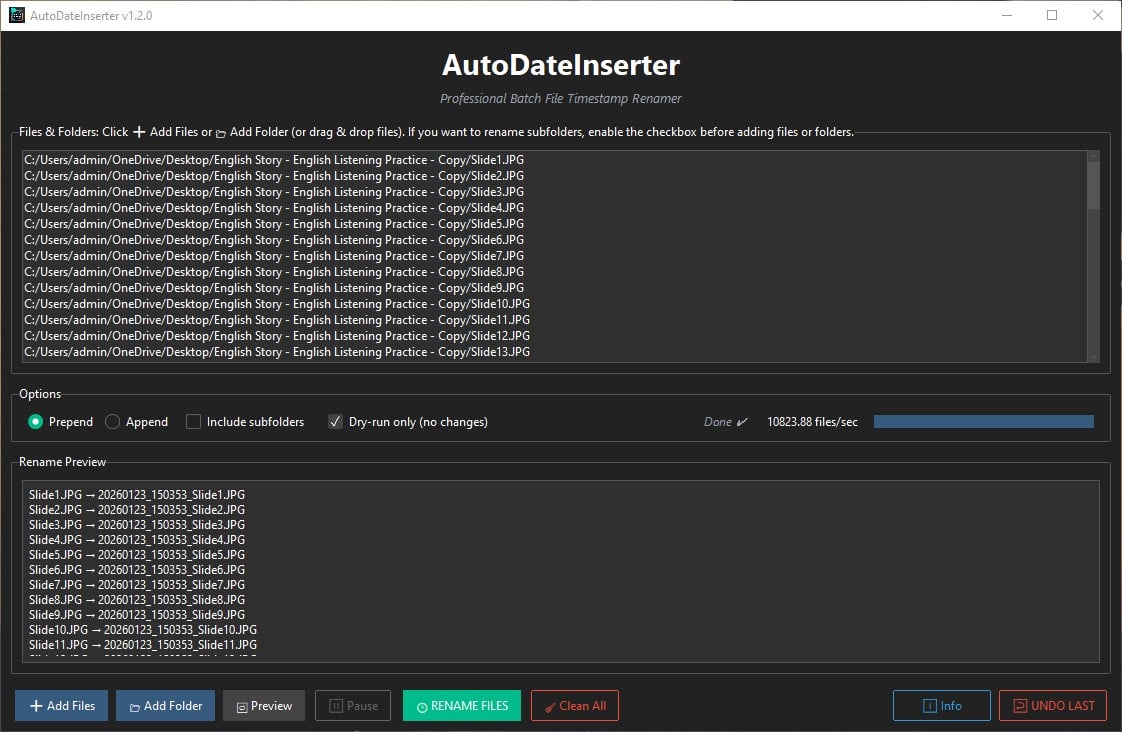
Task: Disable Dry-run only mode
Action: click(335, 421)
